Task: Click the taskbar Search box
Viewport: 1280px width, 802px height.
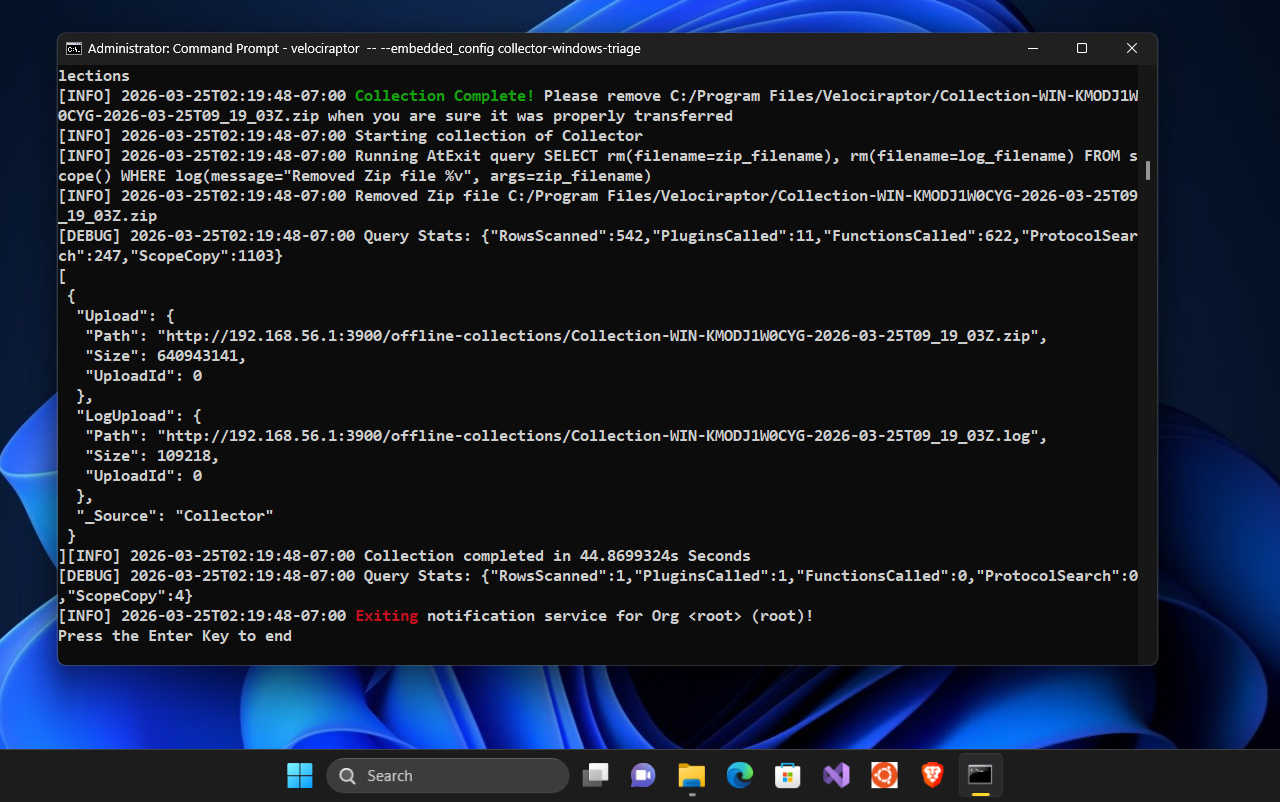Action: pos(448,776)
